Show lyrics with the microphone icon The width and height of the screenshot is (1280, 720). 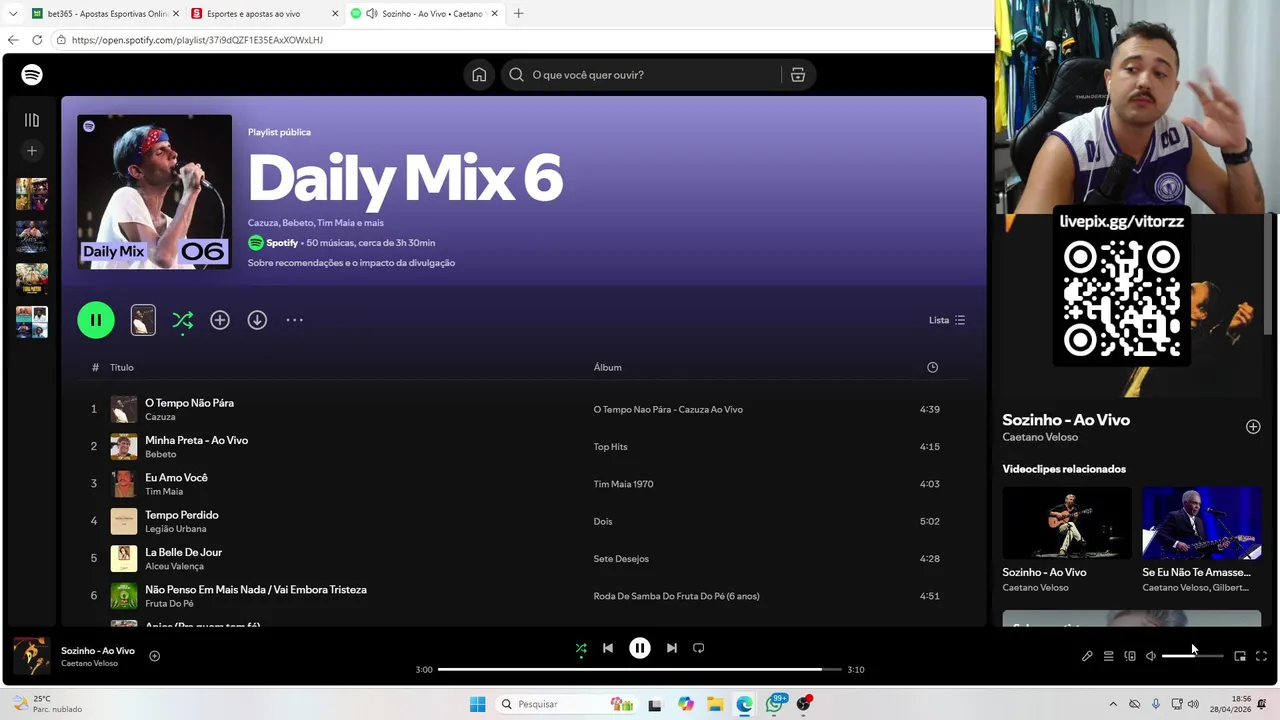(1087, 656)
